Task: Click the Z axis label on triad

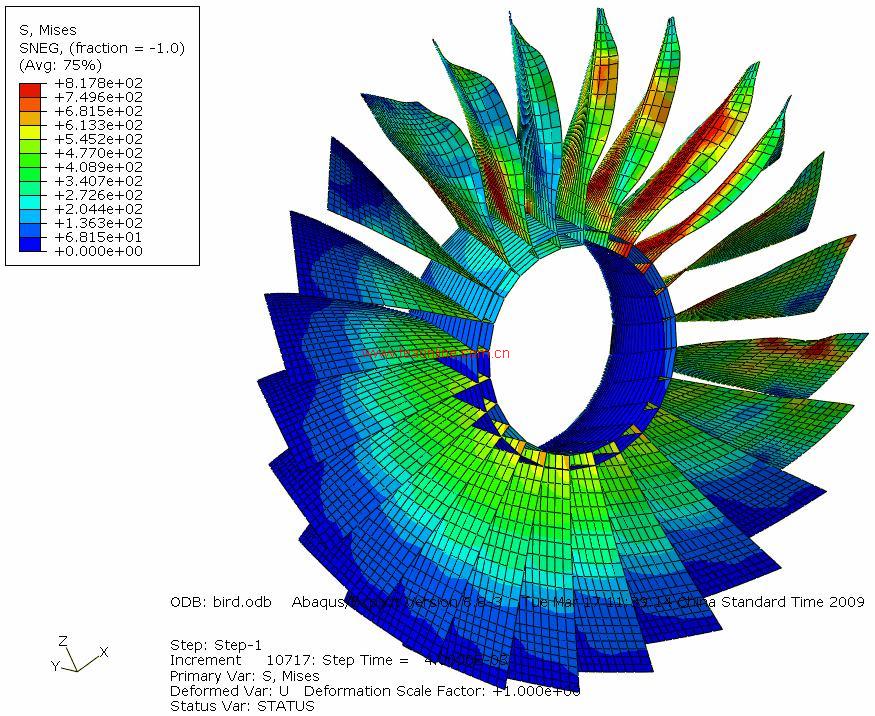Action: (62, 640)
